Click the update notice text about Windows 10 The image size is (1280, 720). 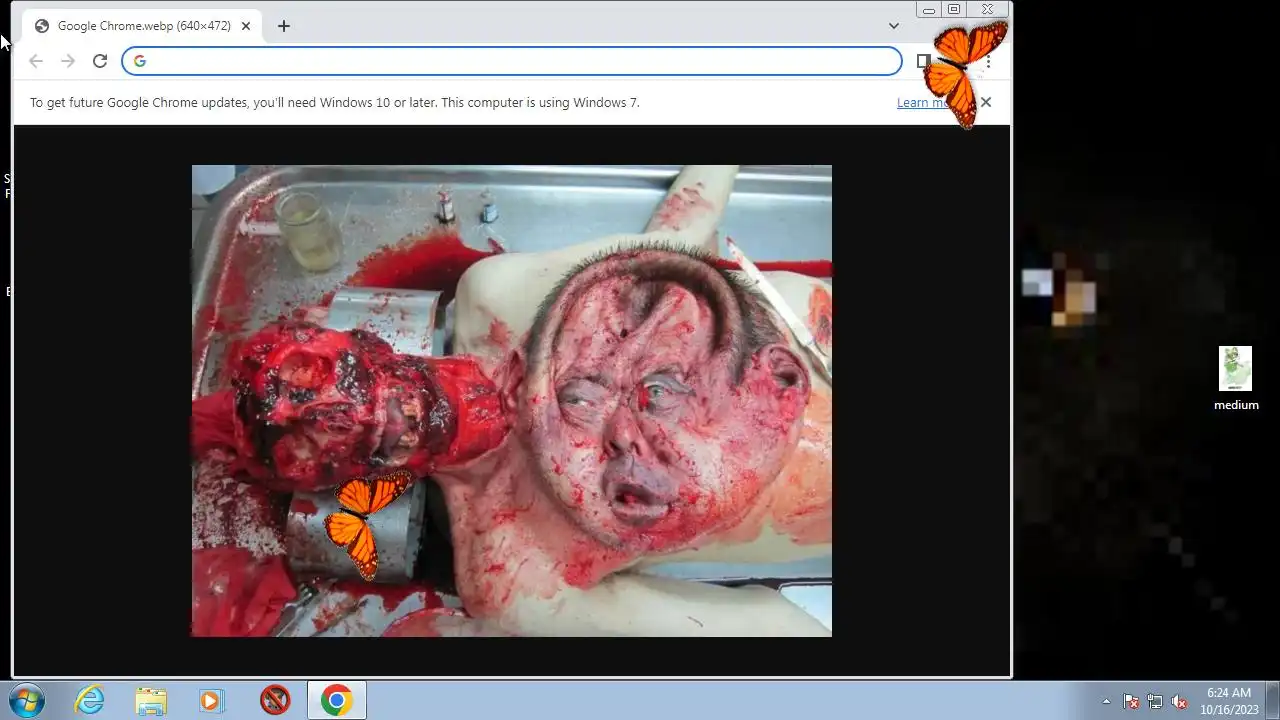click(x=334, y=102)
